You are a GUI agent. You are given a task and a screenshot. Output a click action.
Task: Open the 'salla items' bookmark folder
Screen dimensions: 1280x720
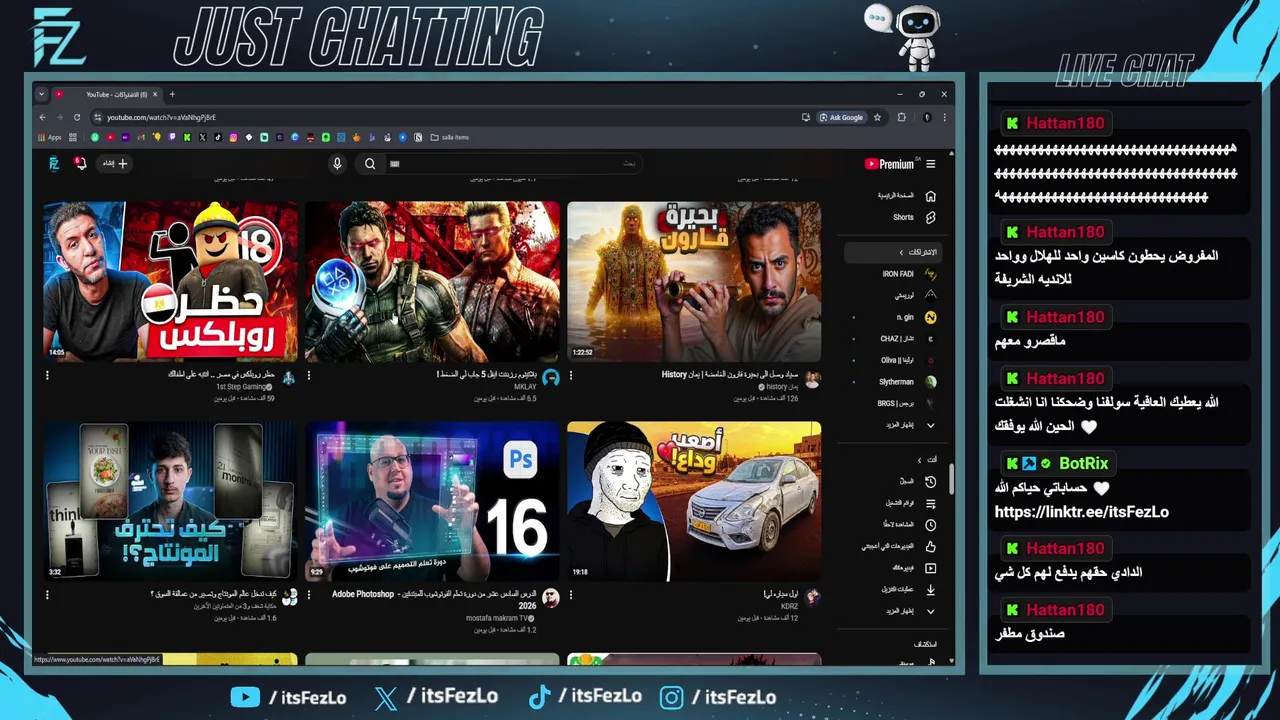pyautogui.click(x=449, y=137)
